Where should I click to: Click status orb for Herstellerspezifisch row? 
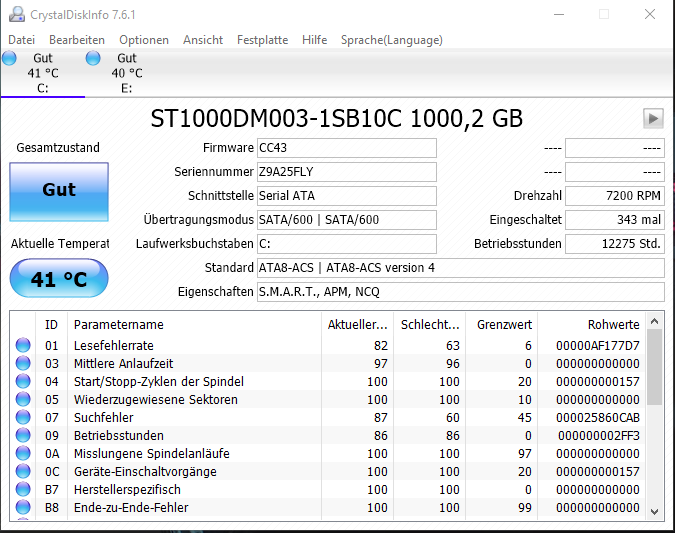point(23,490)
